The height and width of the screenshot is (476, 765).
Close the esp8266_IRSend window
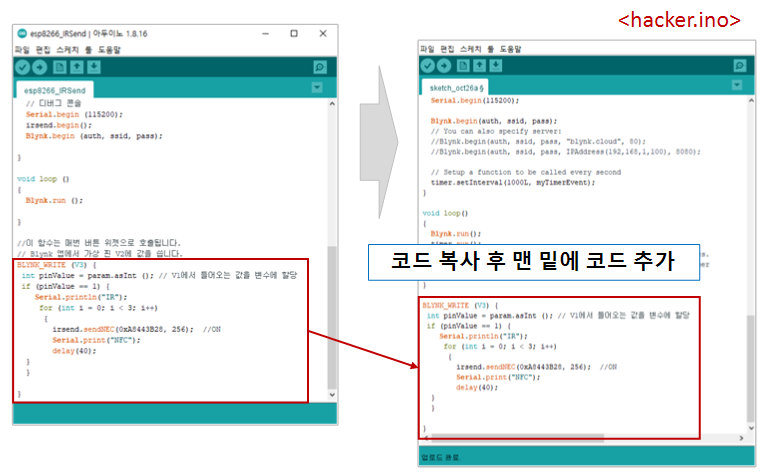323,34
